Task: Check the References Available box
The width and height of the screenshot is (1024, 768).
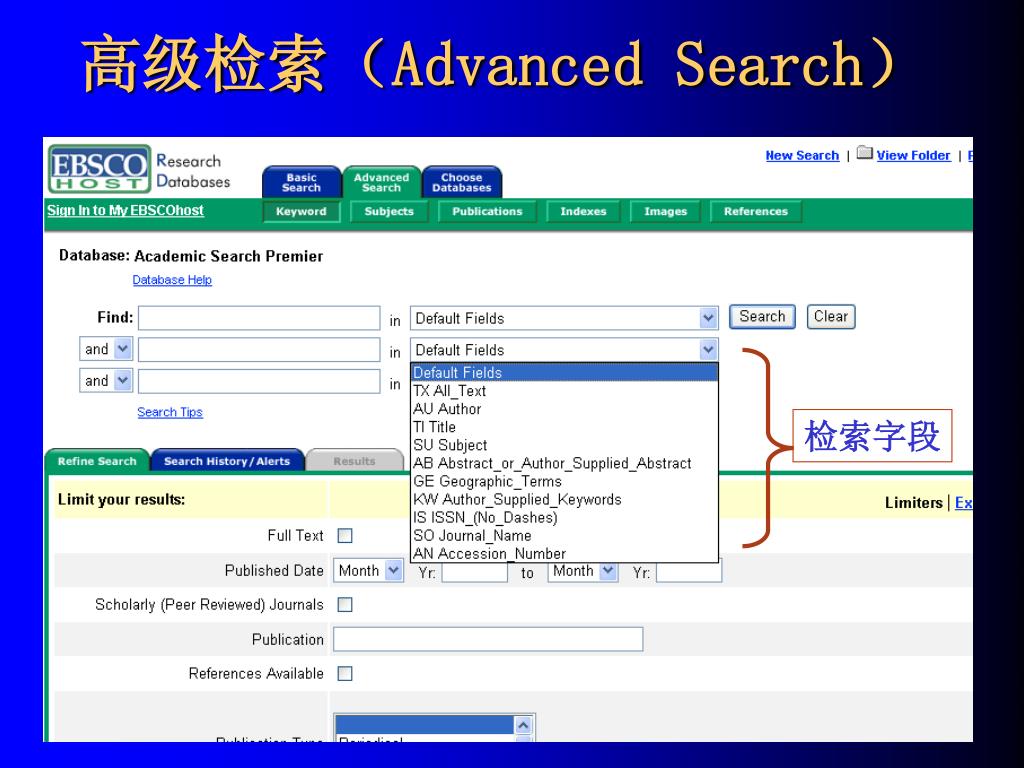Action: point(345,673)
